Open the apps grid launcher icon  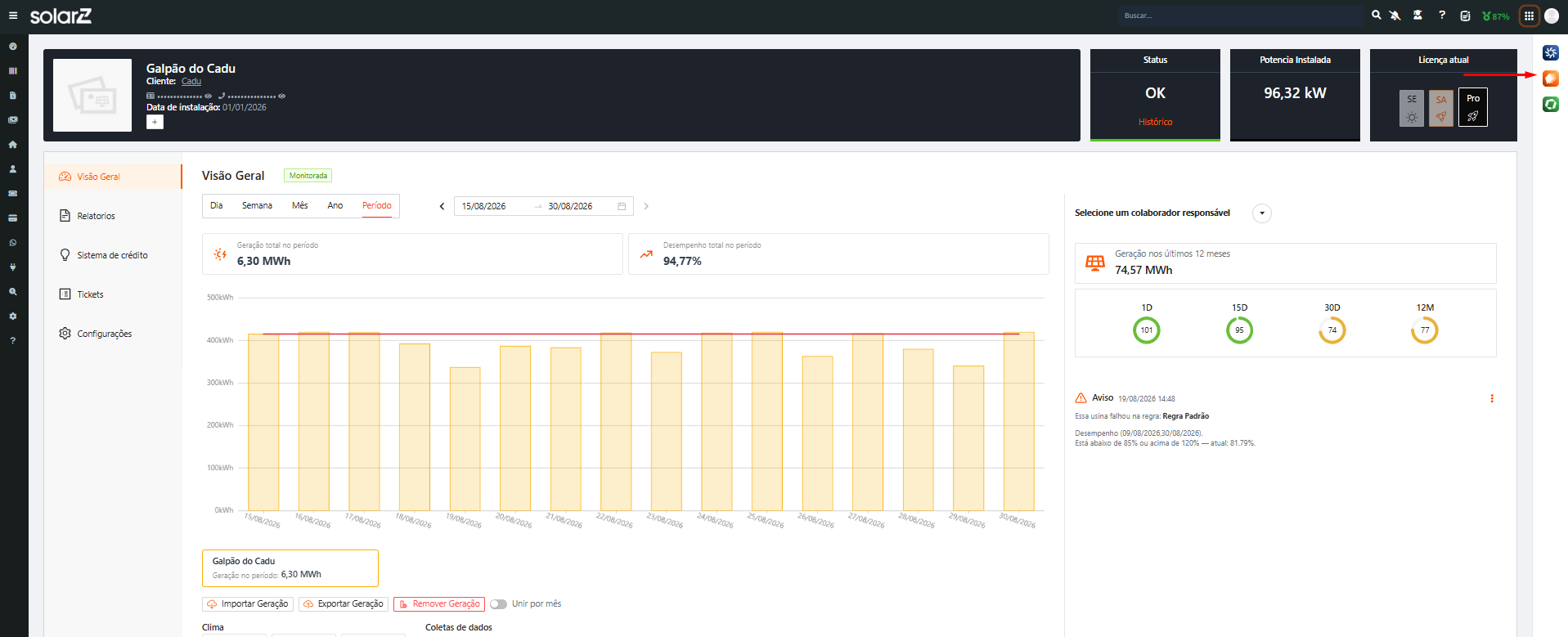point(1529,16)
